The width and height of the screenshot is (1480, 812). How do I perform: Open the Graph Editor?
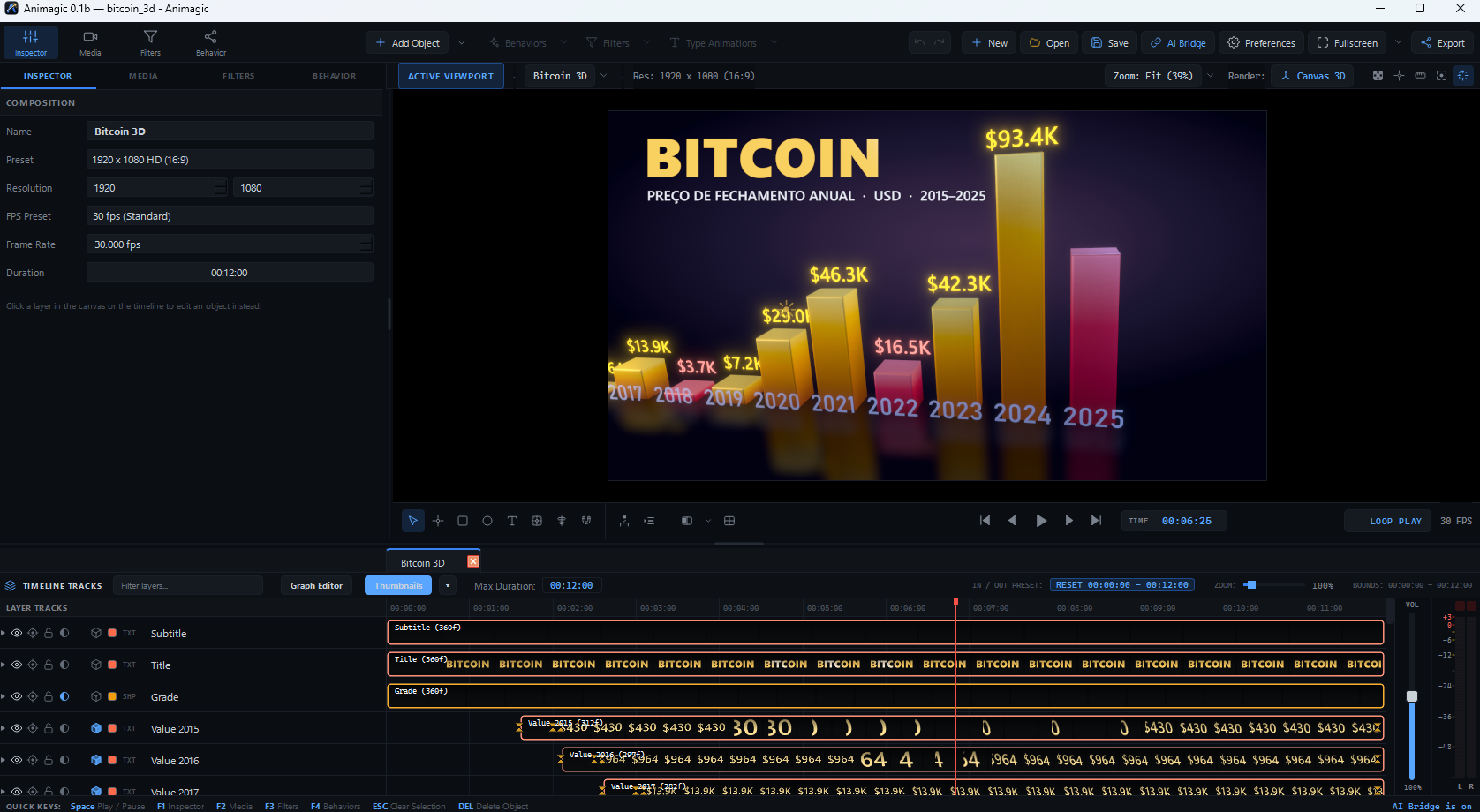coord(316,585)
